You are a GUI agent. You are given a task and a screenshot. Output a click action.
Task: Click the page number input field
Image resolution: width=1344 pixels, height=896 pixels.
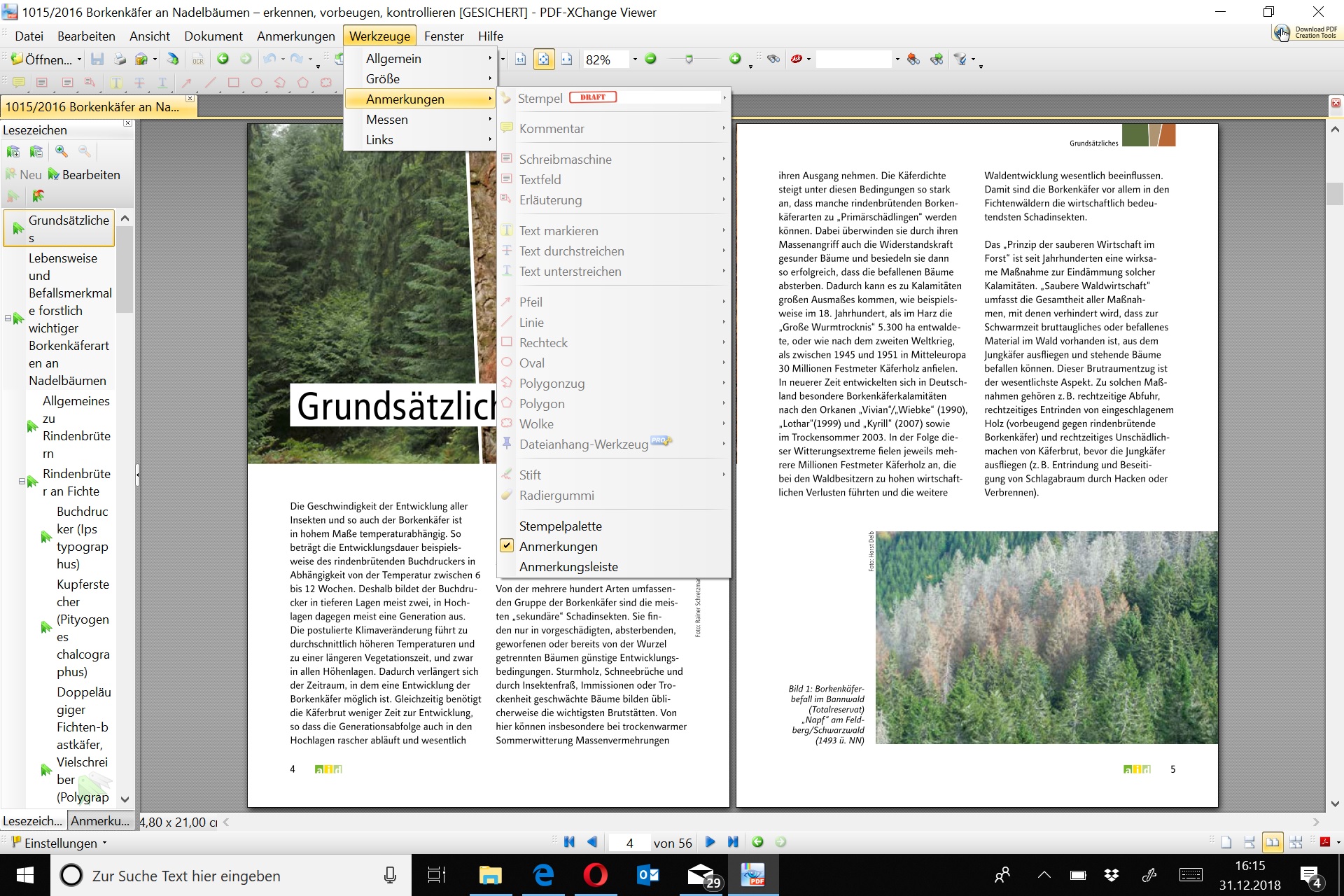(x=629, y=843)
